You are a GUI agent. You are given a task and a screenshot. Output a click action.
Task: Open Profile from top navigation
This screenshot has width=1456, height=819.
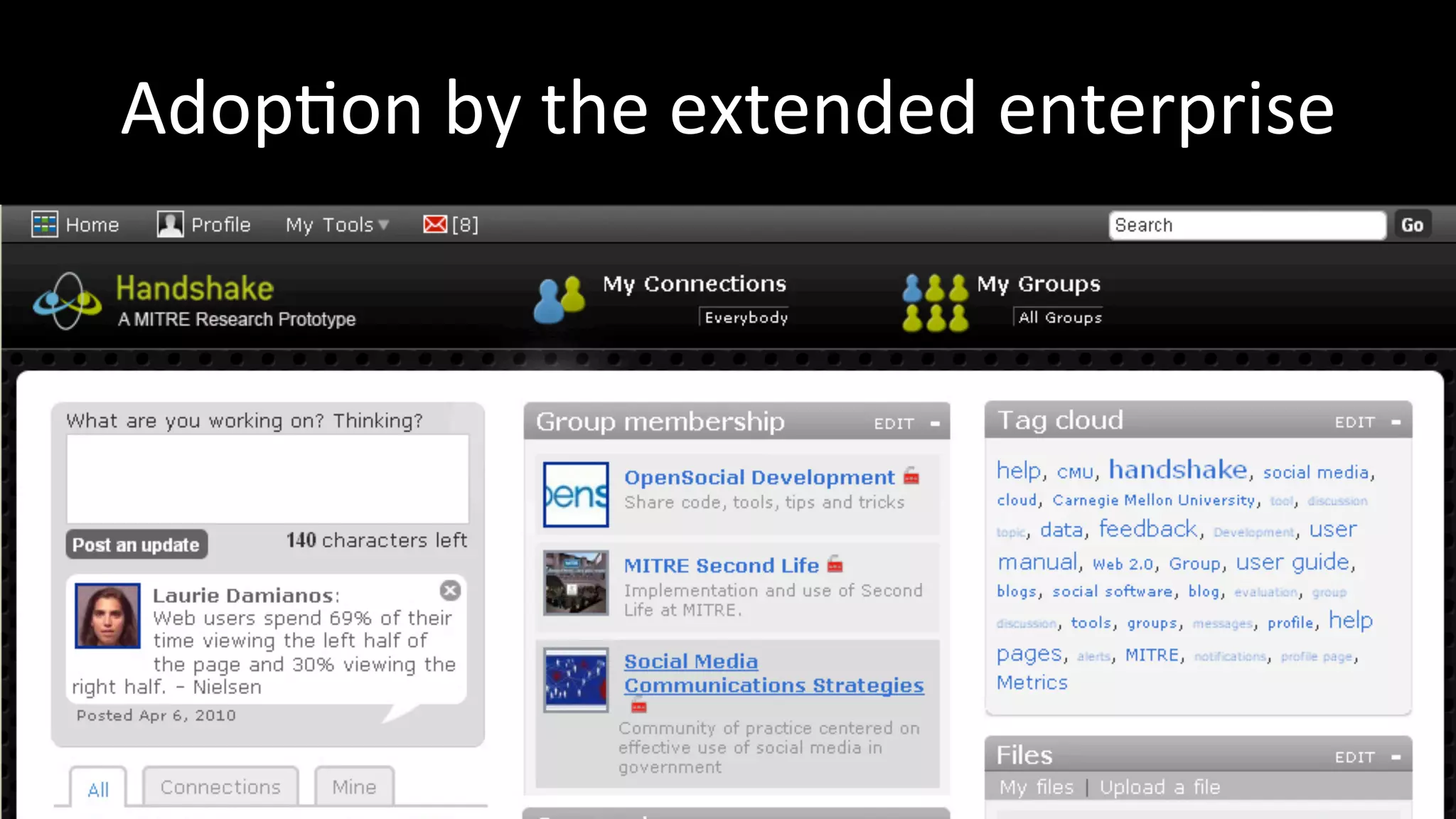221,225
